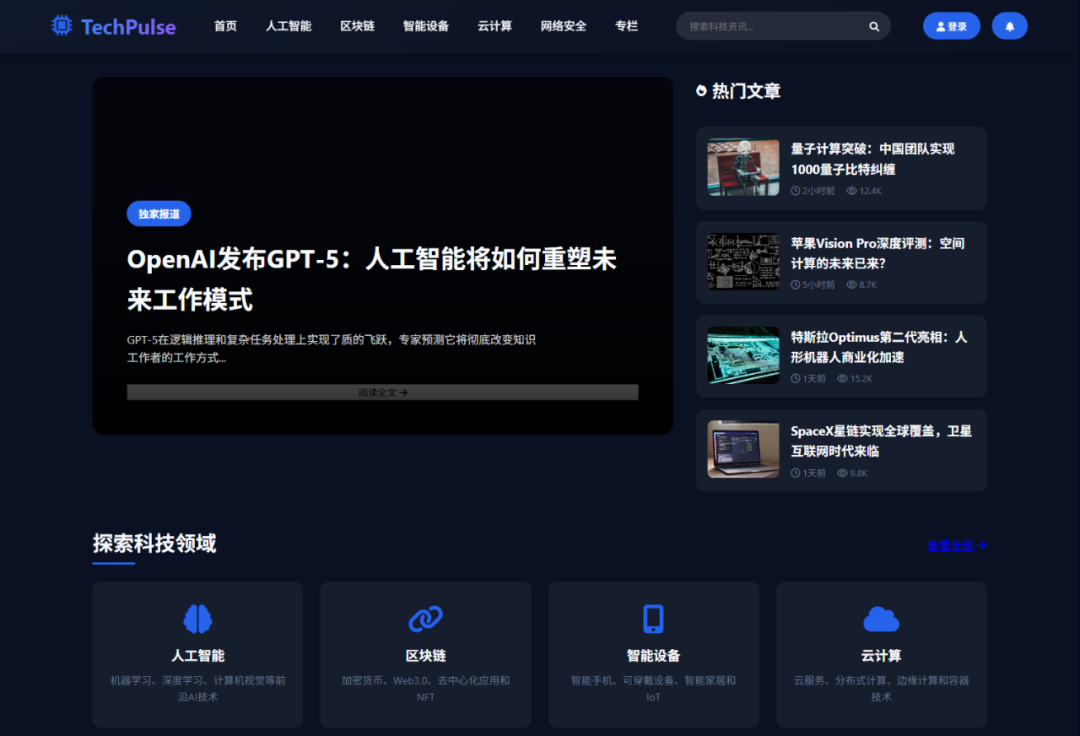Open article 特斯拉Optimus第二代亮相 title
The width and height of the screenshot is (1080, 736).
coord(879,347)
